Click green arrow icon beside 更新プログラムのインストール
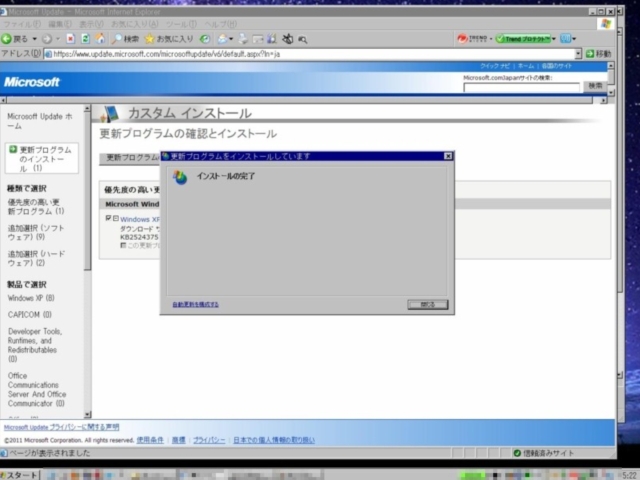Screen dimensions: 640x480 (x=13, y=149)
